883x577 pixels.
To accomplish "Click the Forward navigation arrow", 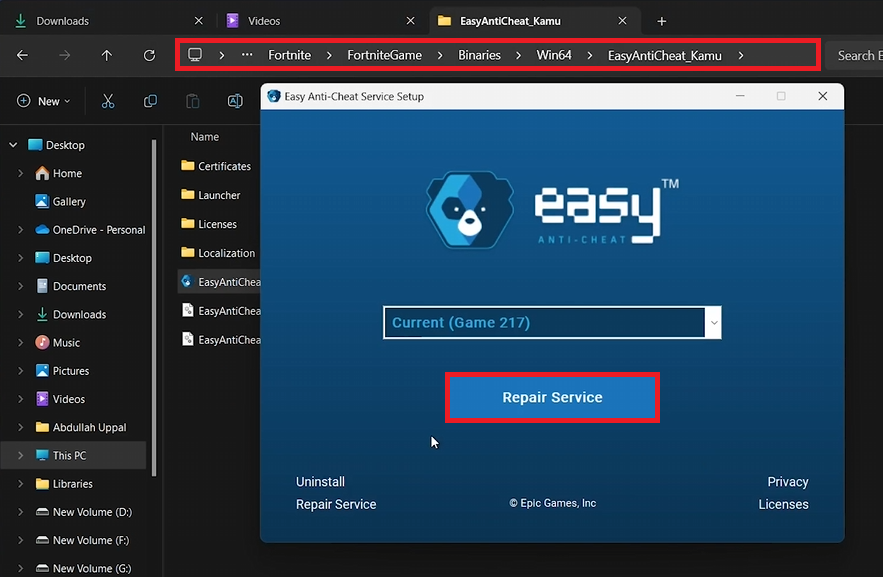I will (x=65, y=55).
